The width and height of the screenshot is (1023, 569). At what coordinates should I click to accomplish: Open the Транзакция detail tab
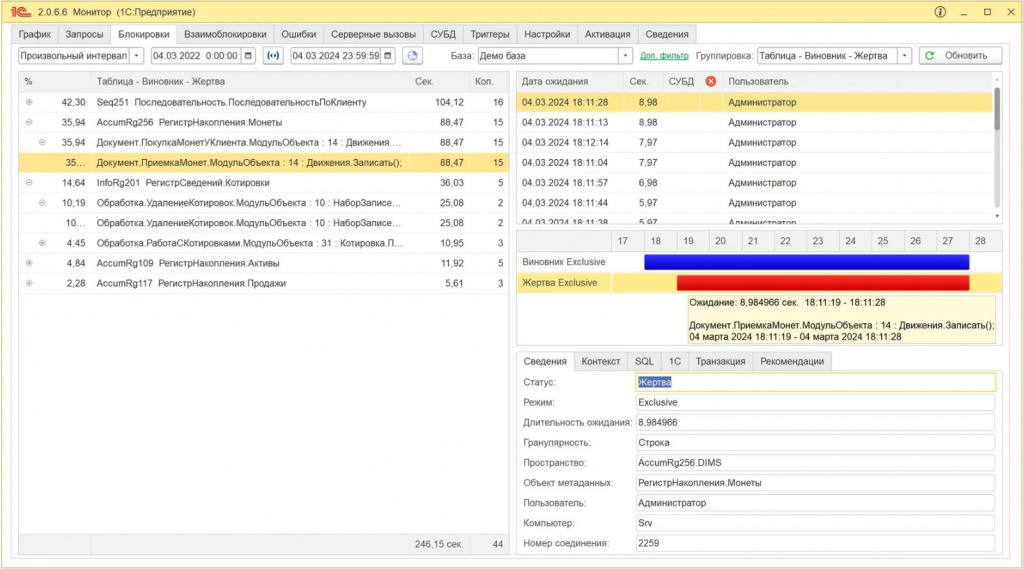[720, 361]
